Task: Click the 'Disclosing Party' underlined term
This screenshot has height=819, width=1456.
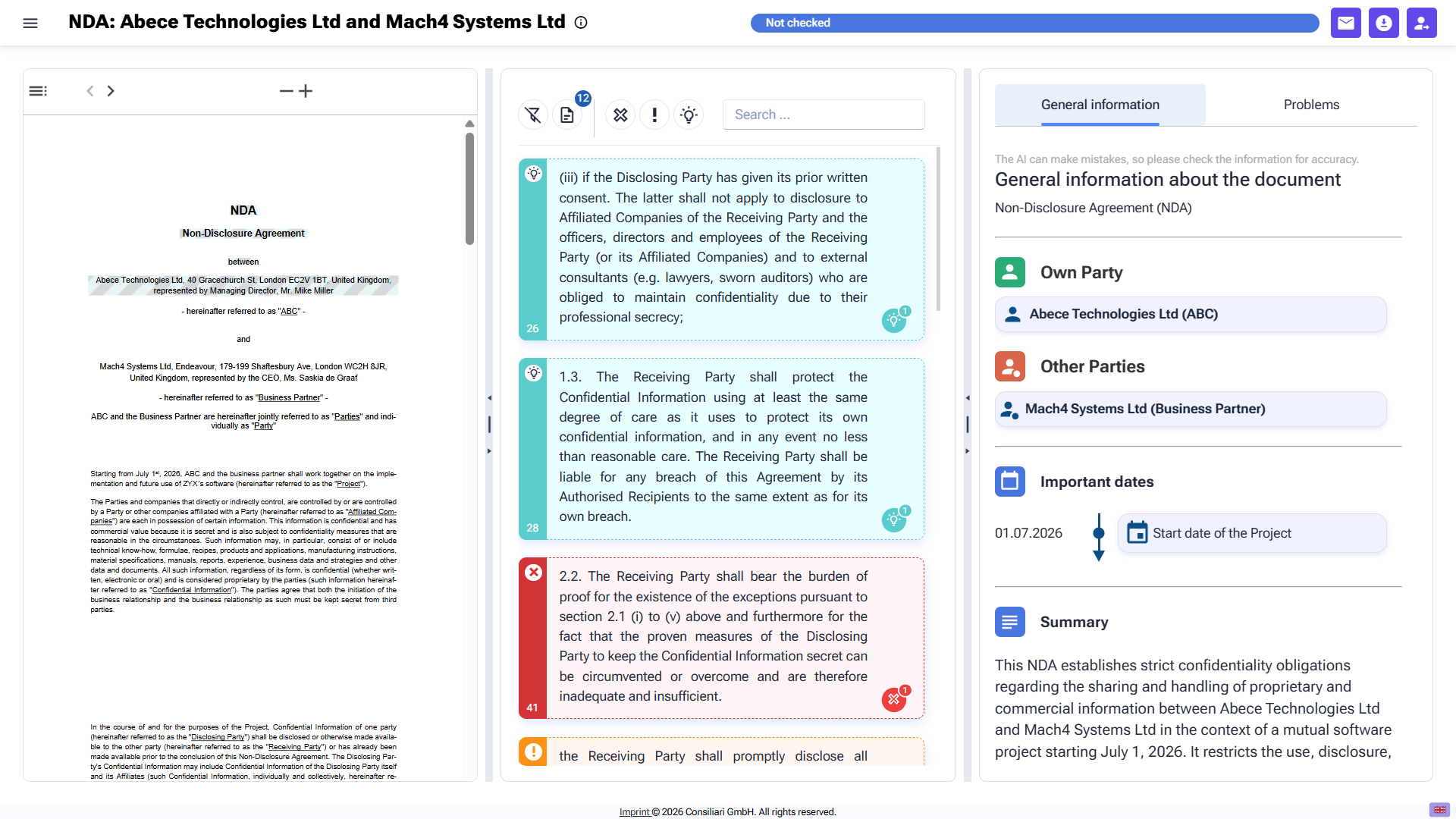Action: [x=218, y=737]
